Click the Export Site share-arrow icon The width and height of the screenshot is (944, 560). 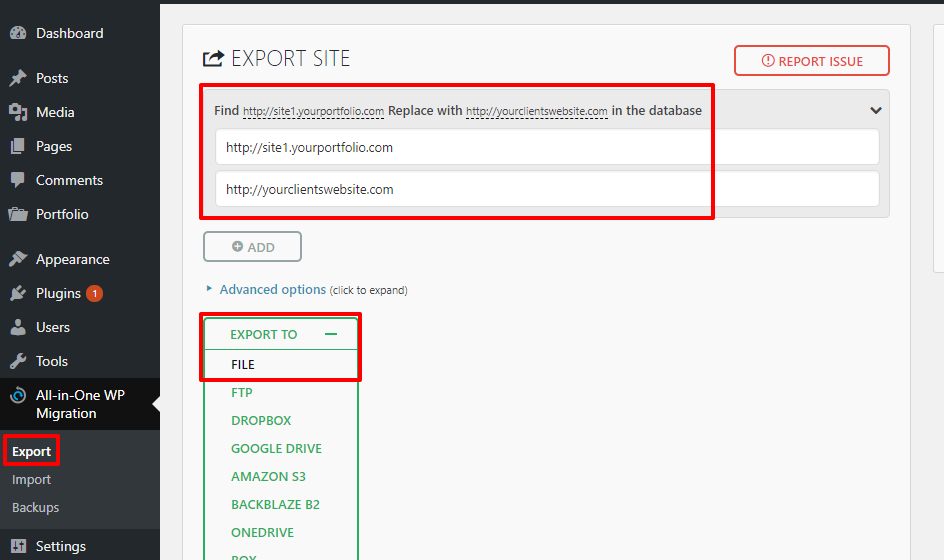(213, 58)
